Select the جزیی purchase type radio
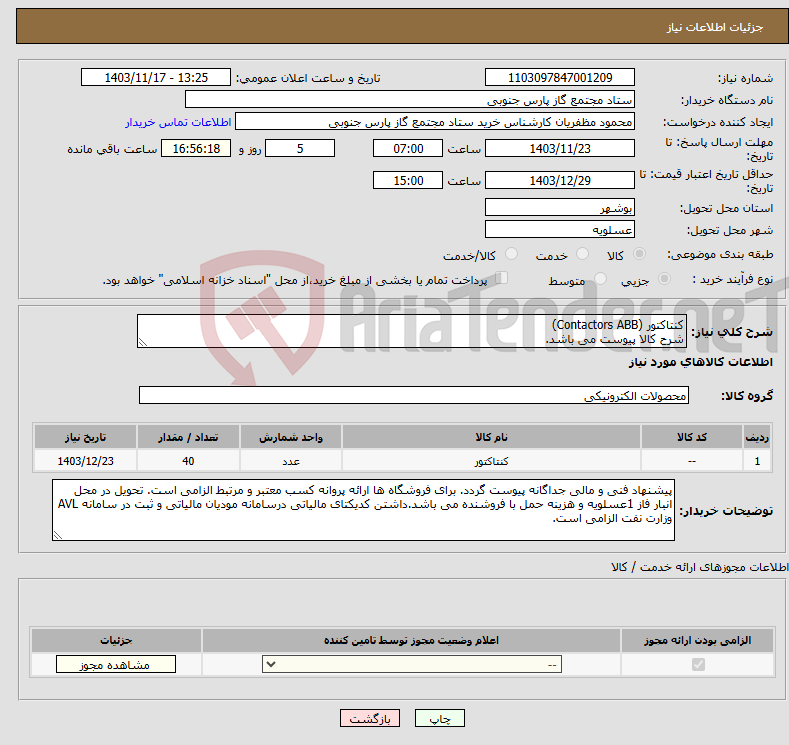Screen dimensions: 789x745 (x=664, y=279)
